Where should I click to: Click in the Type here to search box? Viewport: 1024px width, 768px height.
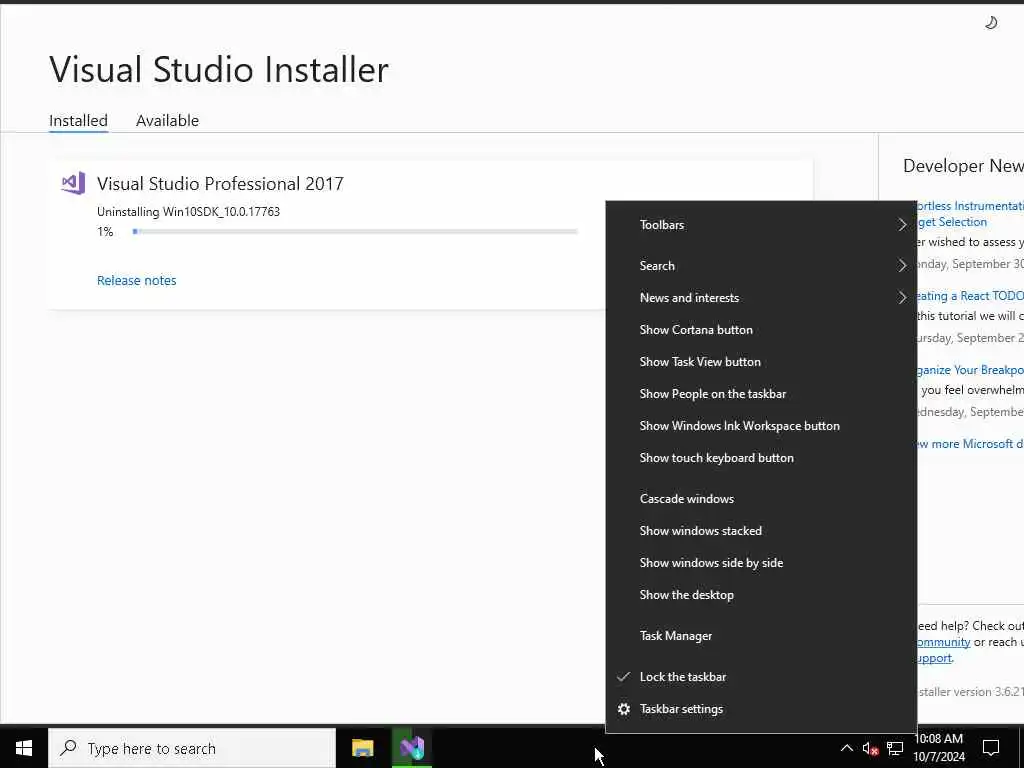tap(192, 748)
